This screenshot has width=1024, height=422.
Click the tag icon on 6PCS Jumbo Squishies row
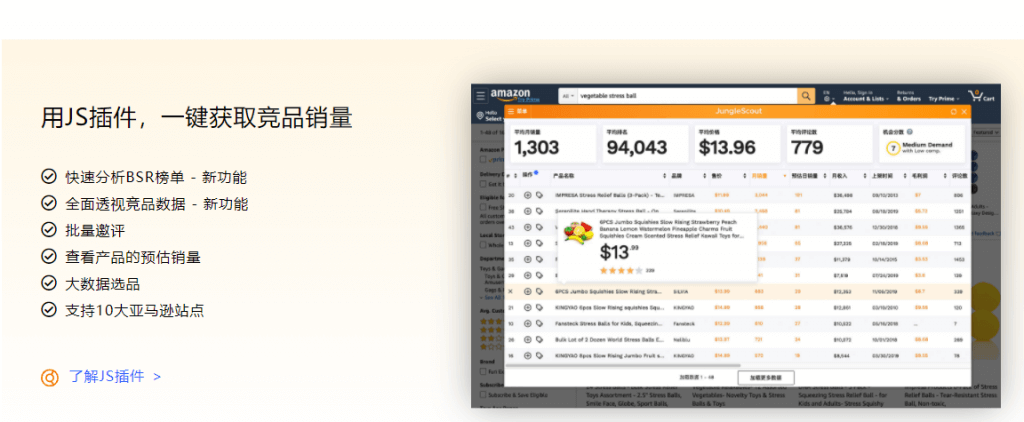[539, 291]
